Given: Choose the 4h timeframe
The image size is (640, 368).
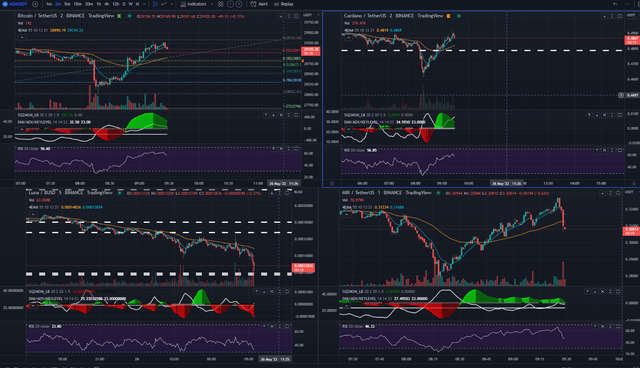Looking at the screenshot, I should [x=107, y=4].
